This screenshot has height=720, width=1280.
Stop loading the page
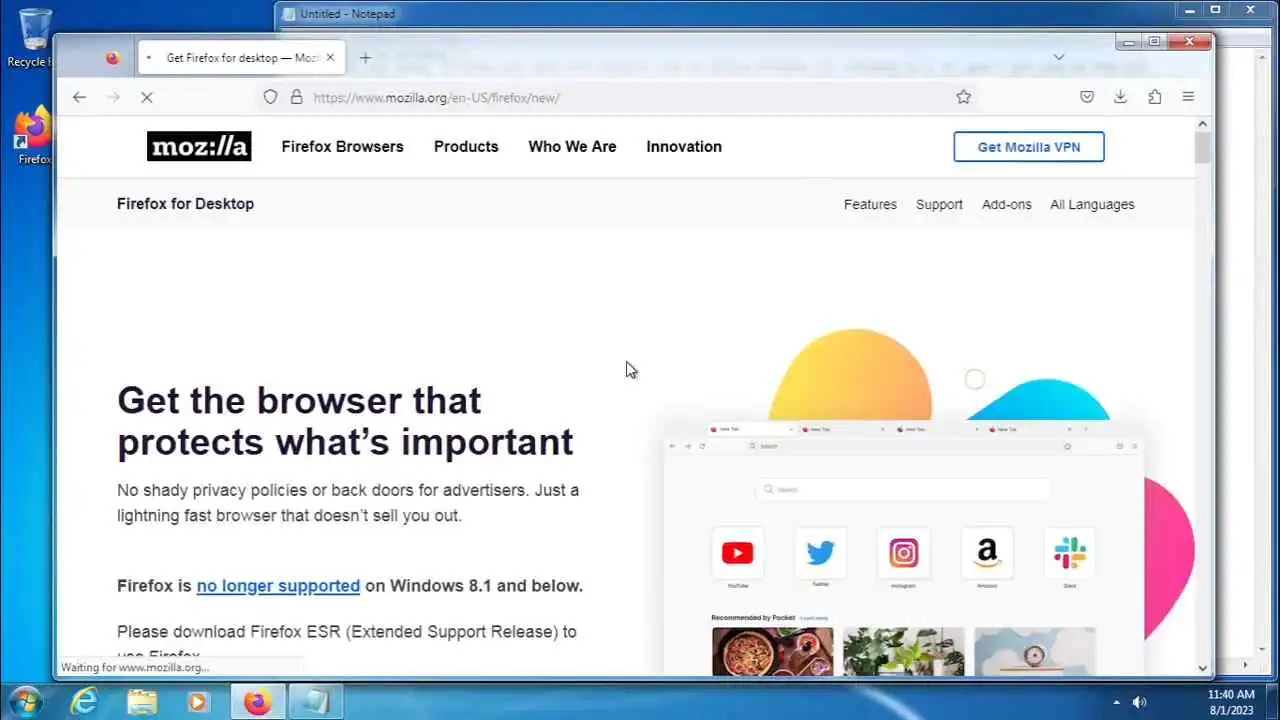(x=146, y=97)
